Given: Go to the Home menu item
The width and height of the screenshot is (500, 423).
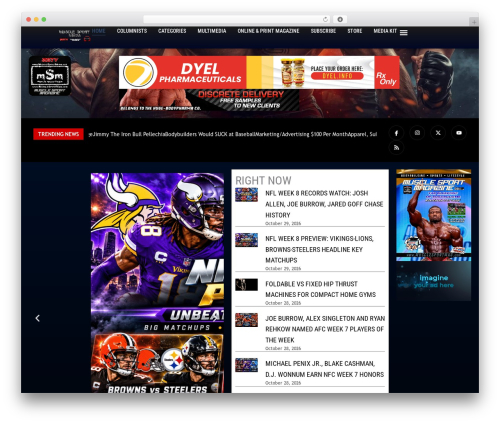Looking at the screenshot, I should tap(98, 31).
